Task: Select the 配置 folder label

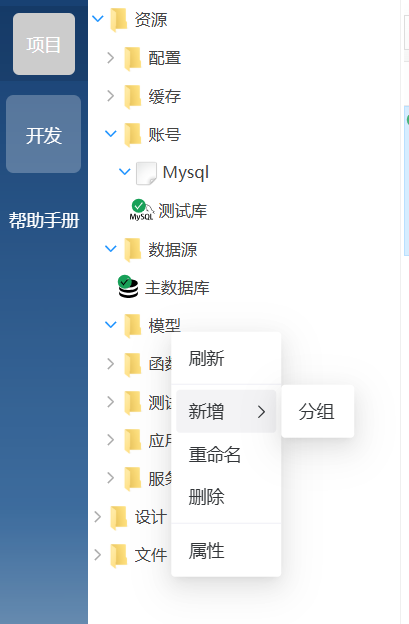Action: click(x=165, y=58)
